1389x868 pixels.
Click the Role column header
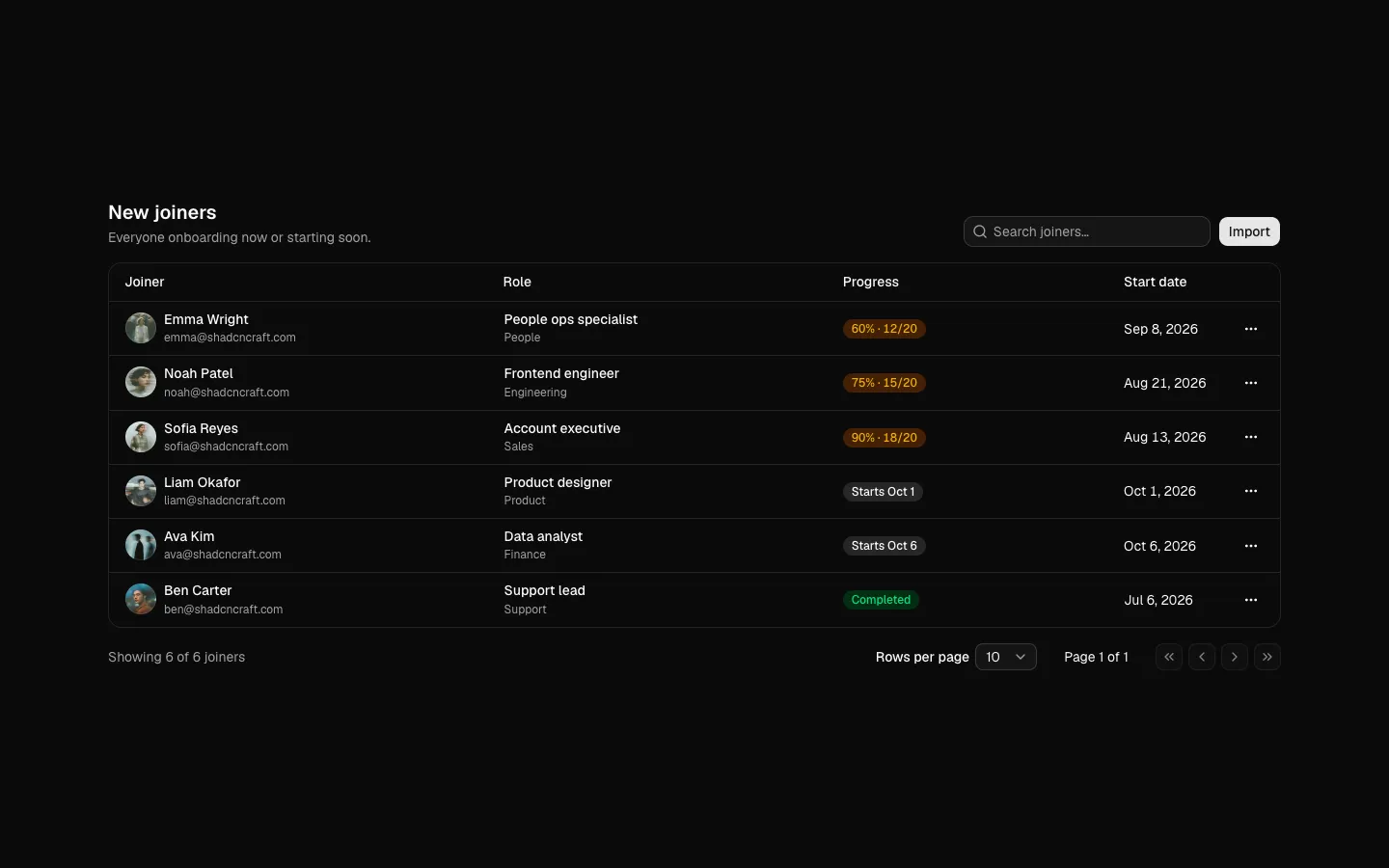(x=517, y=282)
